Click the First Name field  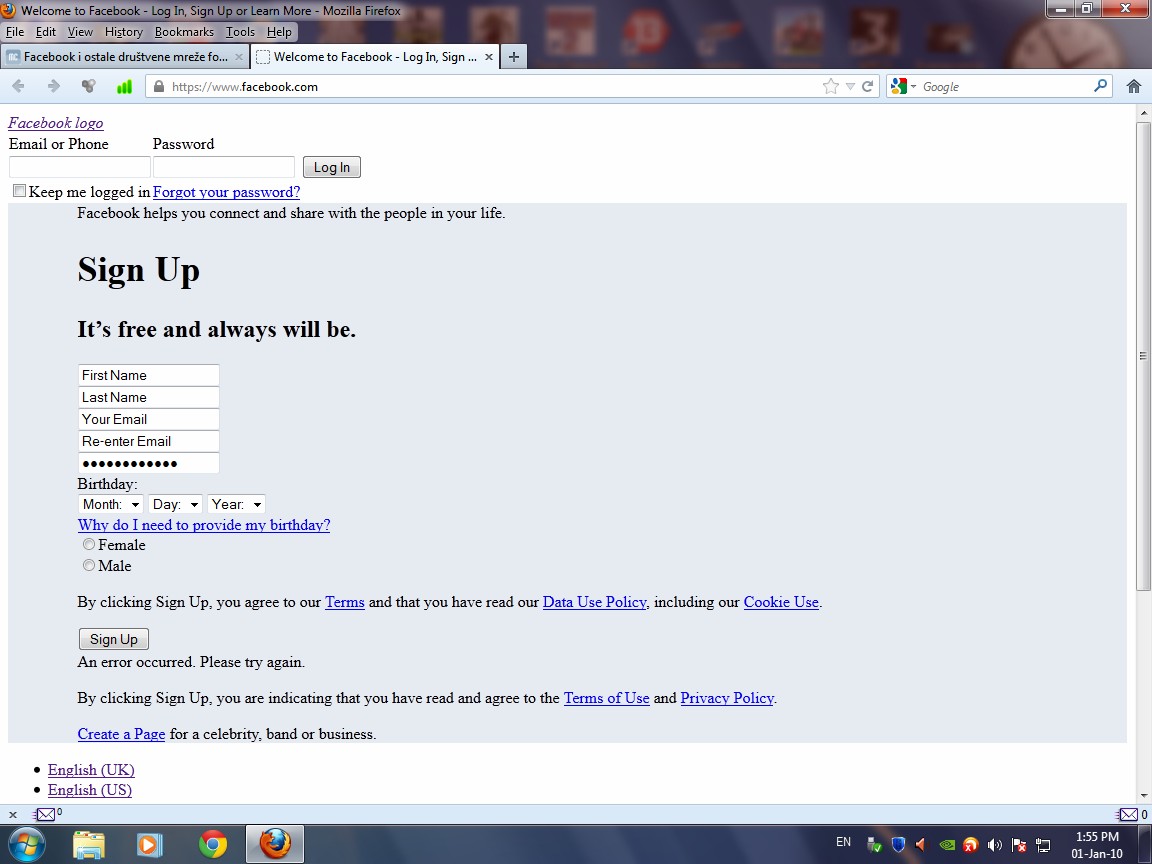click(x=148, y=375)
